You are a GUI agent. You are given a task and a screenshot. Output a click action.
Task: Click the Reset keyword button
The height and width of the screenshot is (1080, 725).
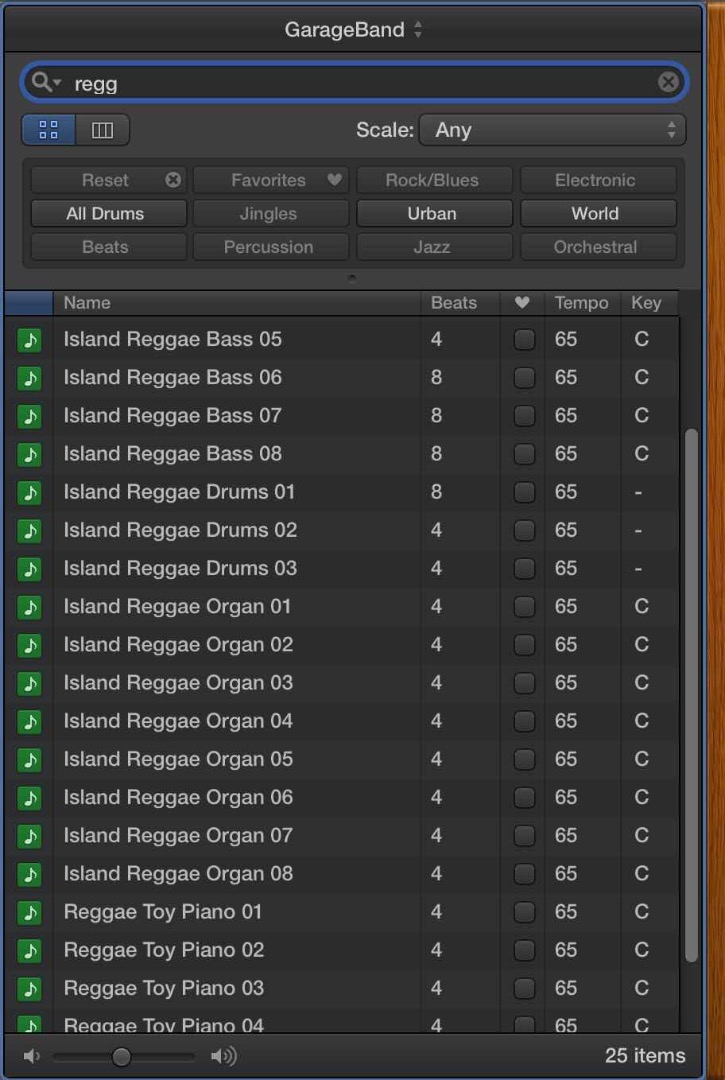click(x=109, y=180)
